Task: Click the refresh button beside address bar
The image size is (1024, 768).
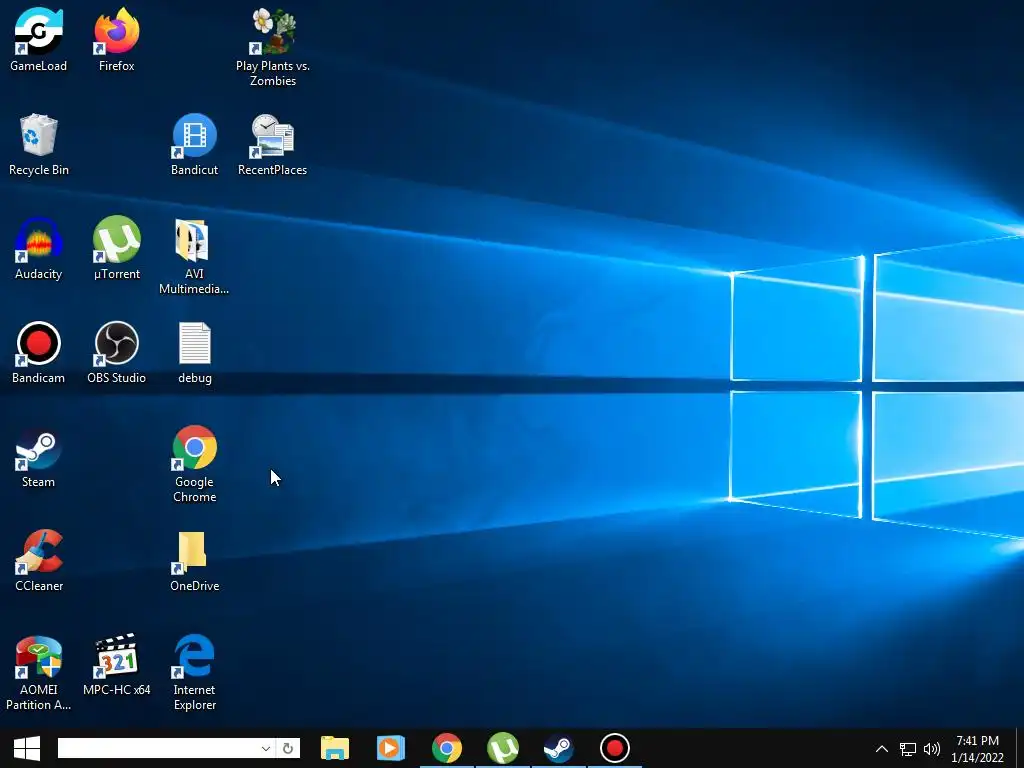Action: click(x=288, y=748)
